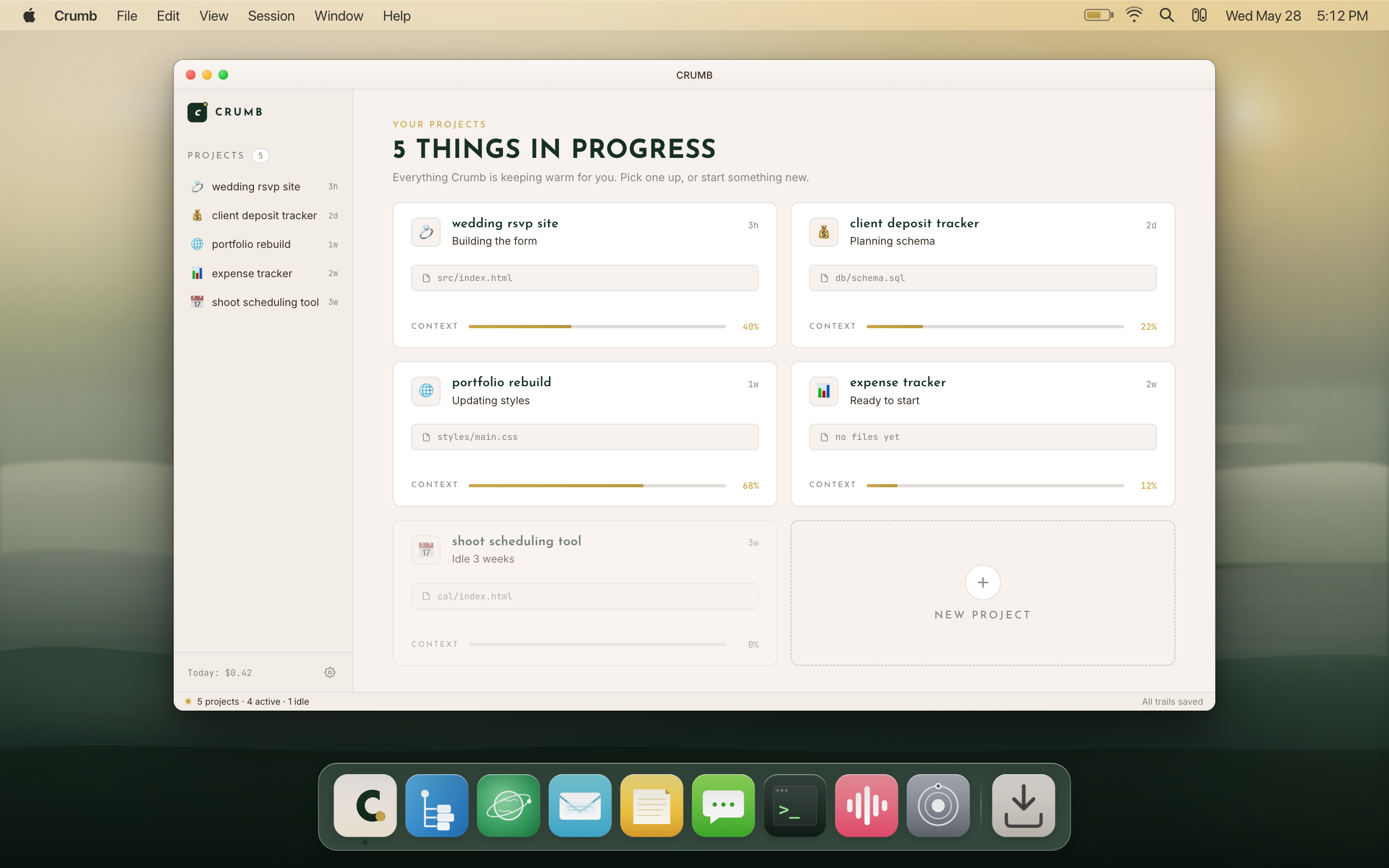The width and height of the screenshot is (1389, 868).
Task: Click file icon next to src/index.html
Action: (426, 278)
